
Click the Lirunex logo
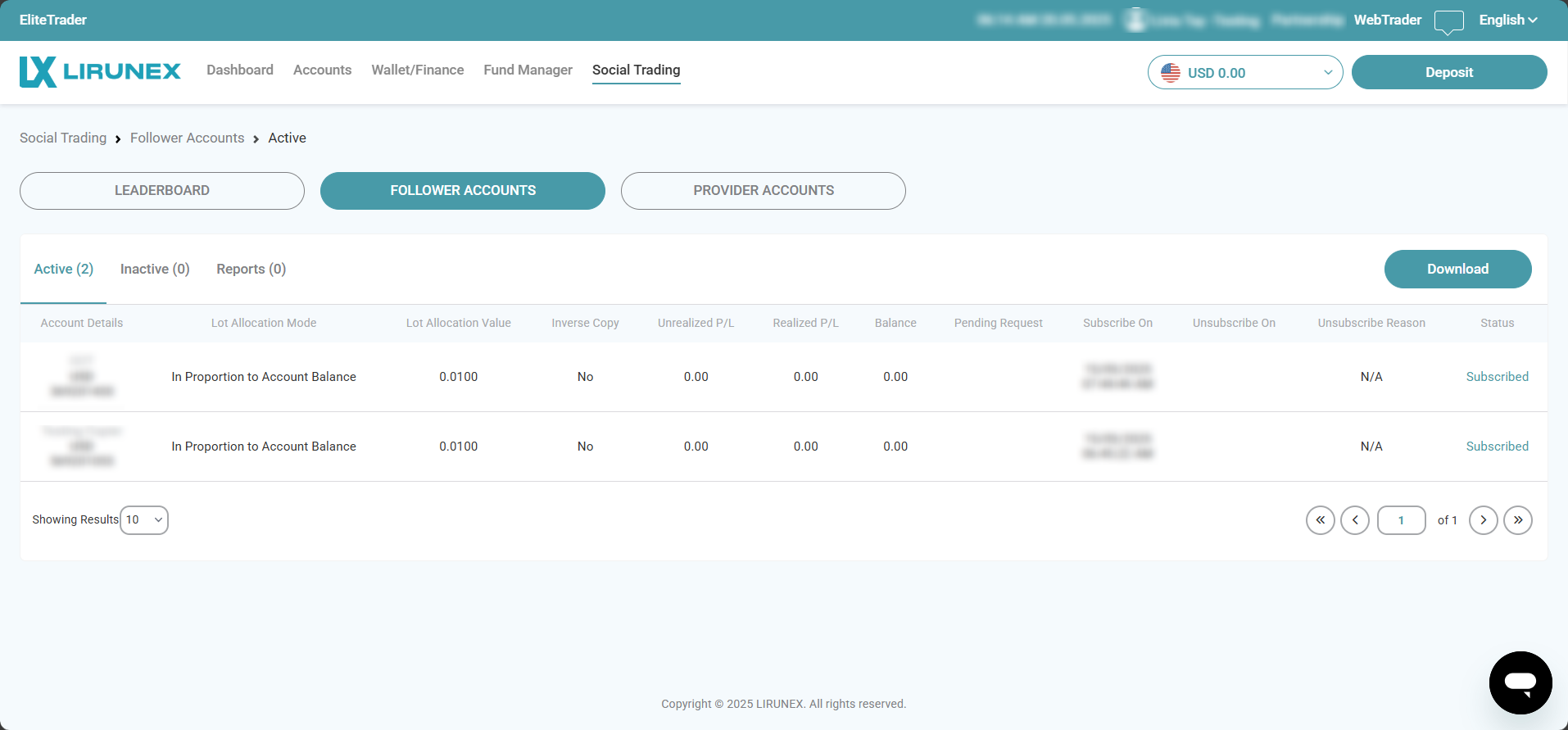click(100, 71)
